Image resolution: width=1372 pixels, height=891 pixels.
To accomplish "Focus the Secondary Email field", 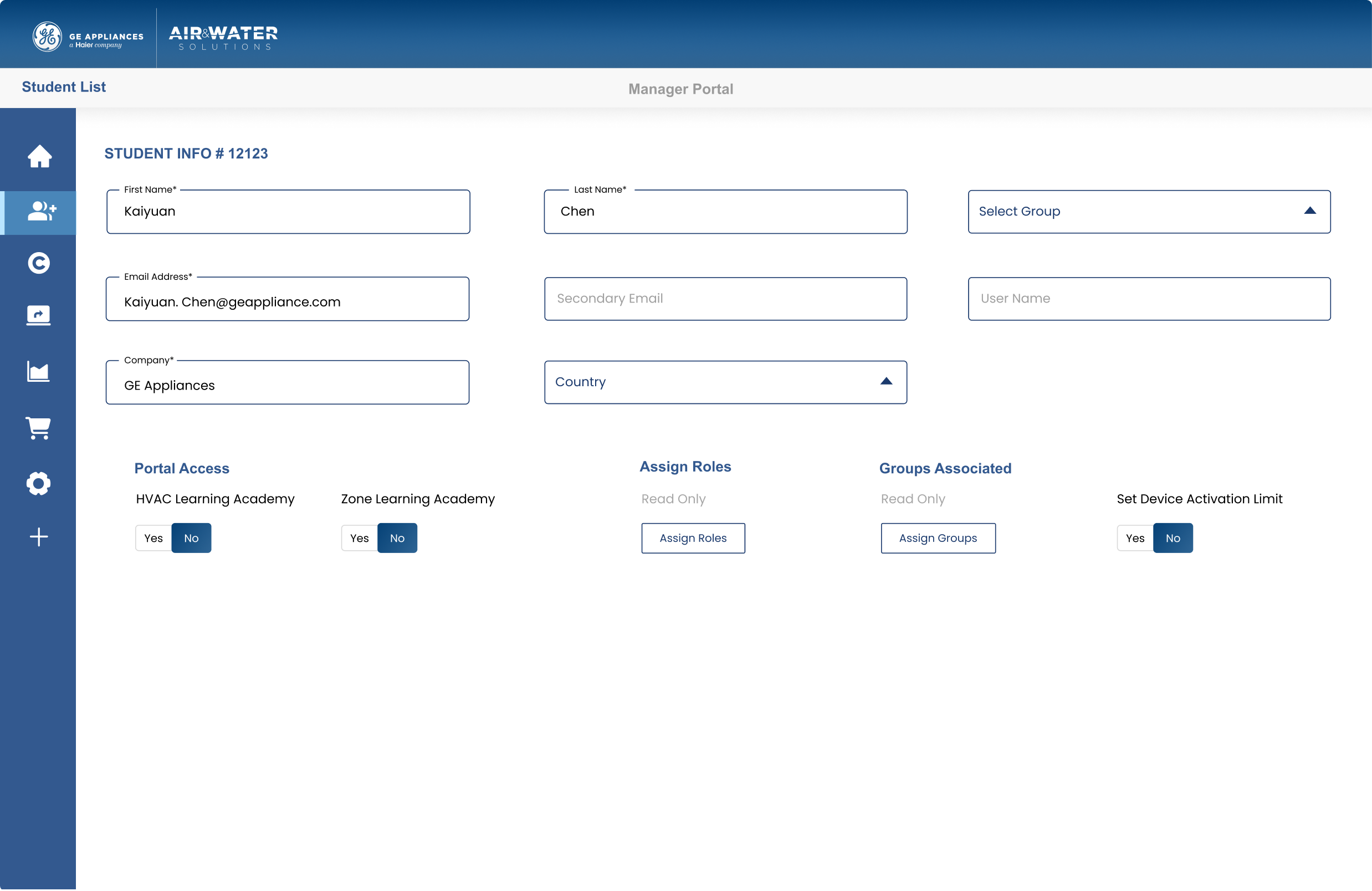I will [725, 299].
